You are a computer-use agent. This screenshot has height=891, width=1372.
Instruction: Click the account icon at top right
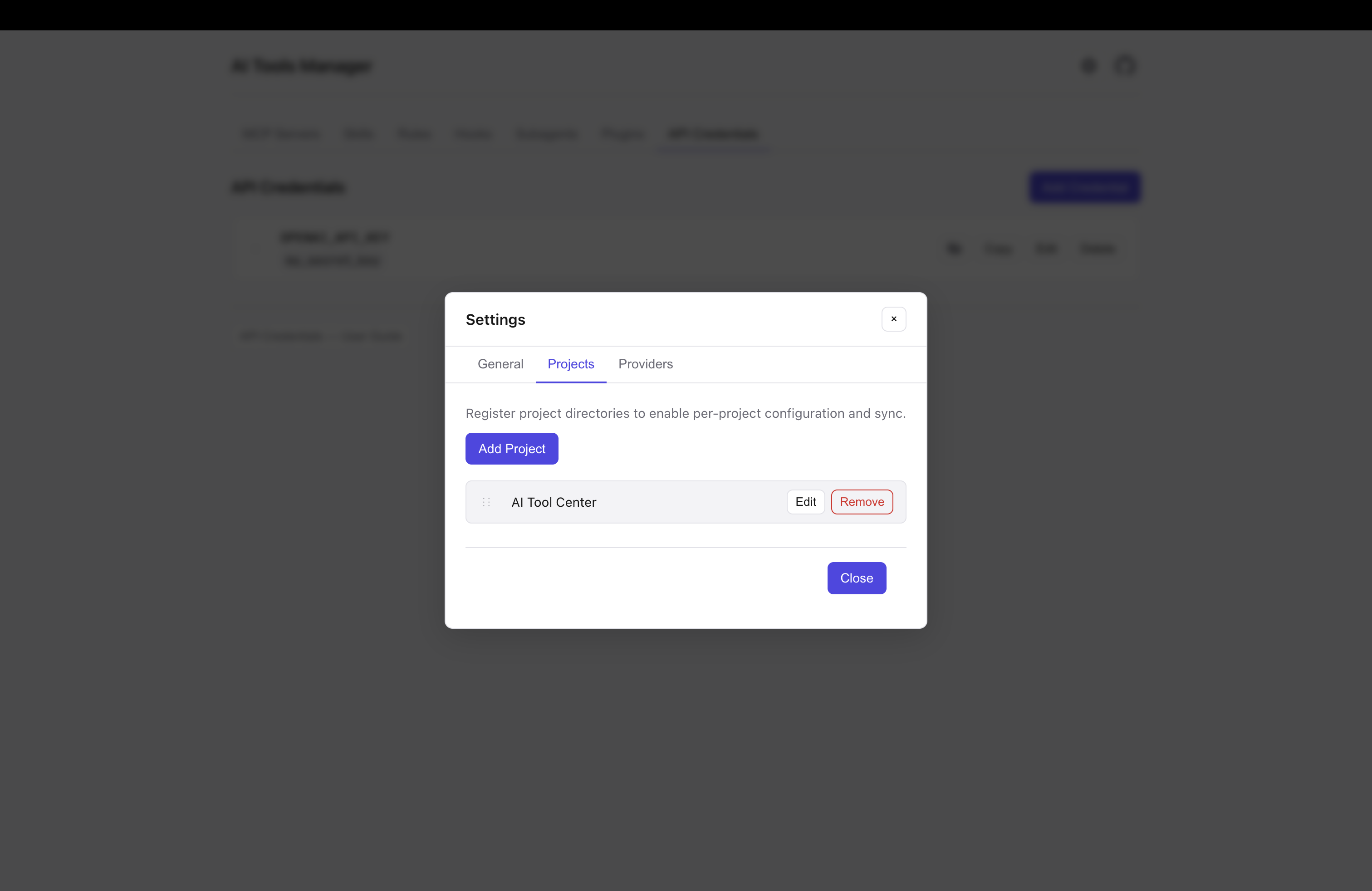[x=1125, y=65]
